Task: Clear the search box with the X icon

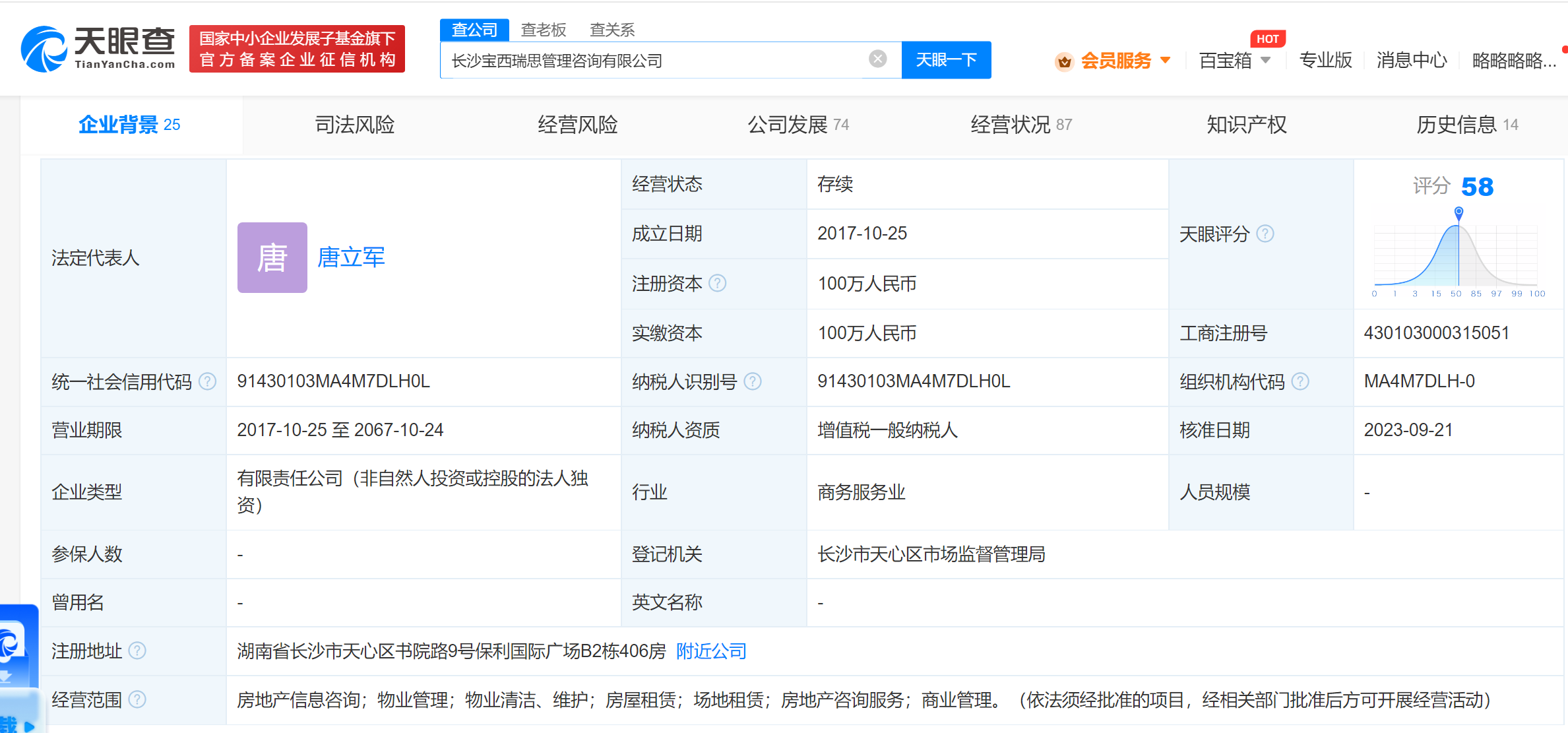Action: [877, 59]
